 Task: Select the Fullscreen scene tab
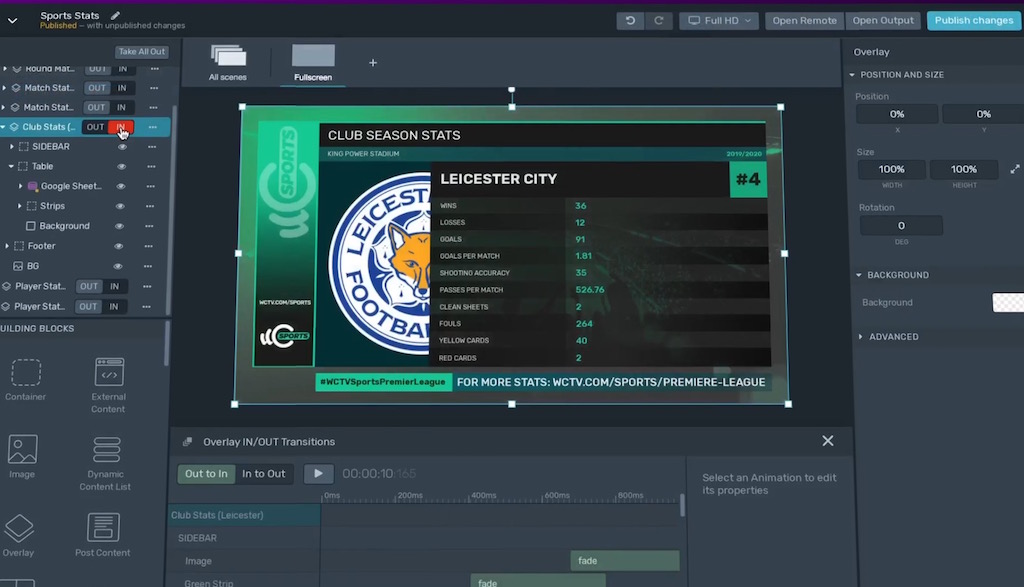click(313, 63)
